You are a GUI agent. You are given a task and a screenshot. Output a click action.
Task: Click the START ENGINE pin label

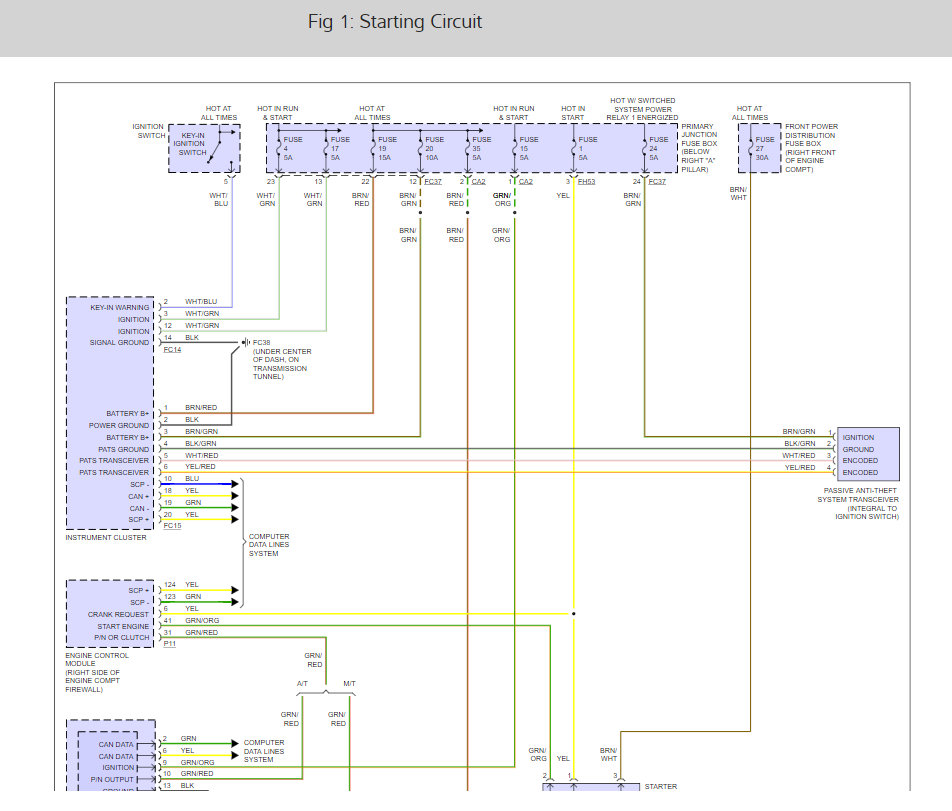click(x=123, y=626)
